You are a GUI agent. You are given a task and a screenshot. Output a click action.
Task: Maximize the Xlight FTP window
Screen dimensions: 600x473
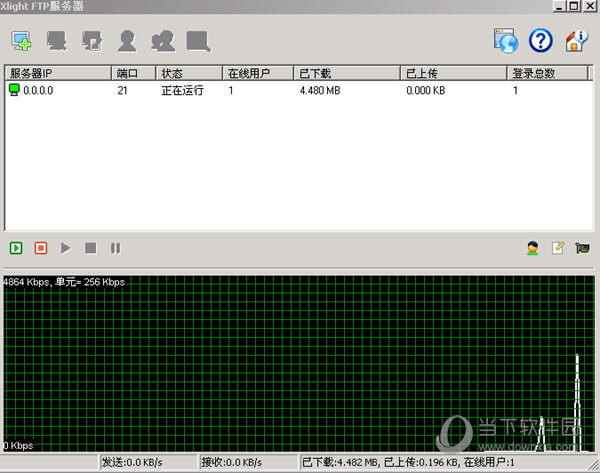coord(574,6)
